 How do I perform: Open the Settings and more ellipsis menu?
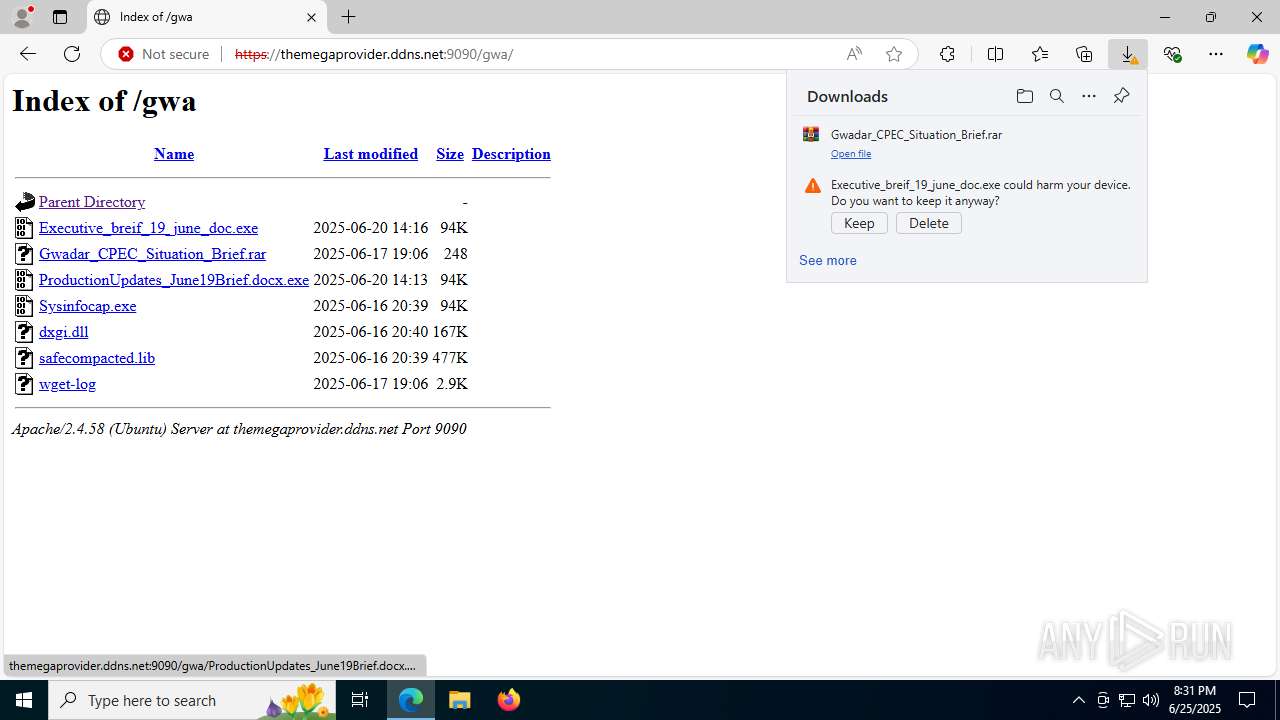coord(1216,54)
